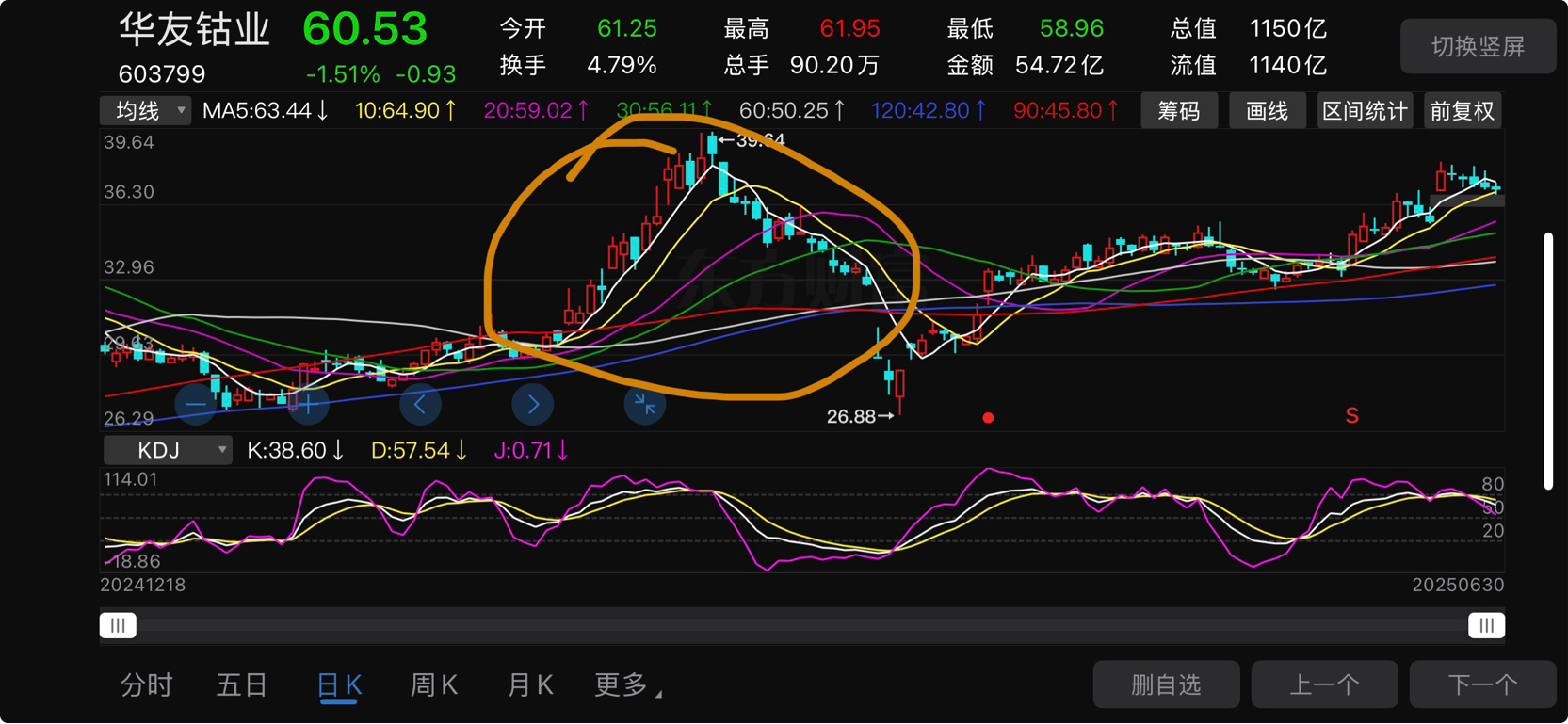Image resolution: width=1568 pixels, height=724 pixels.
Task: Click the J:0.71 KDJ value
Action: point(531,451)
